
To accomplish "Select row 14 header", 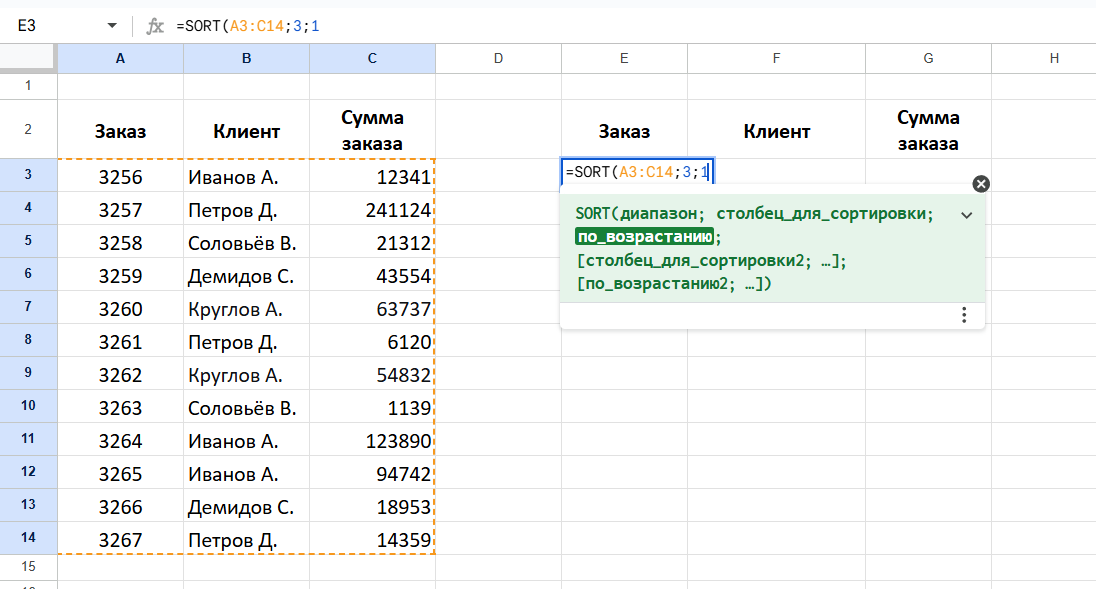I will coord(28,538).
